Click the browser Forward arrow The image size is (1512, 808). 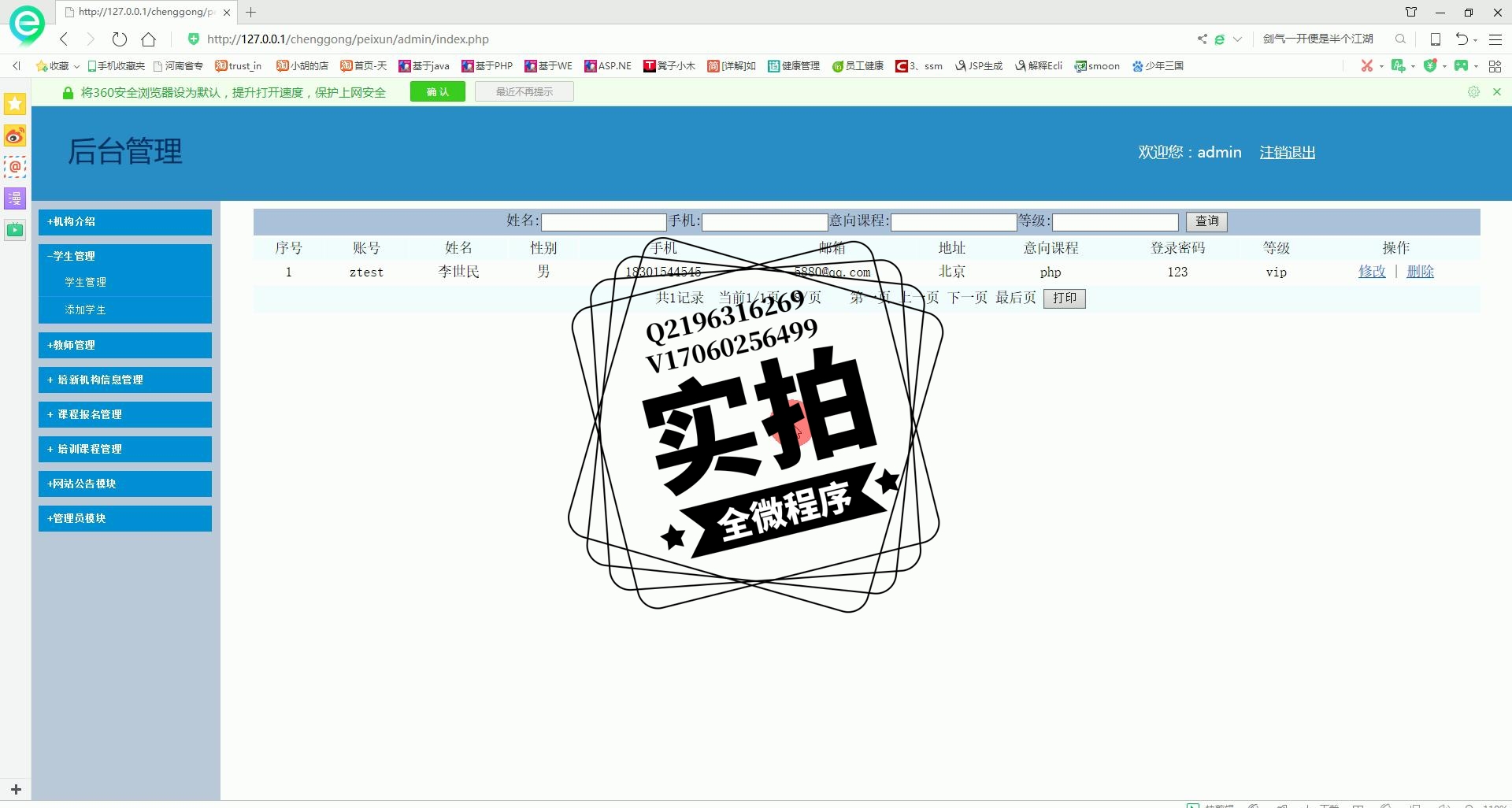coord(91,39)
